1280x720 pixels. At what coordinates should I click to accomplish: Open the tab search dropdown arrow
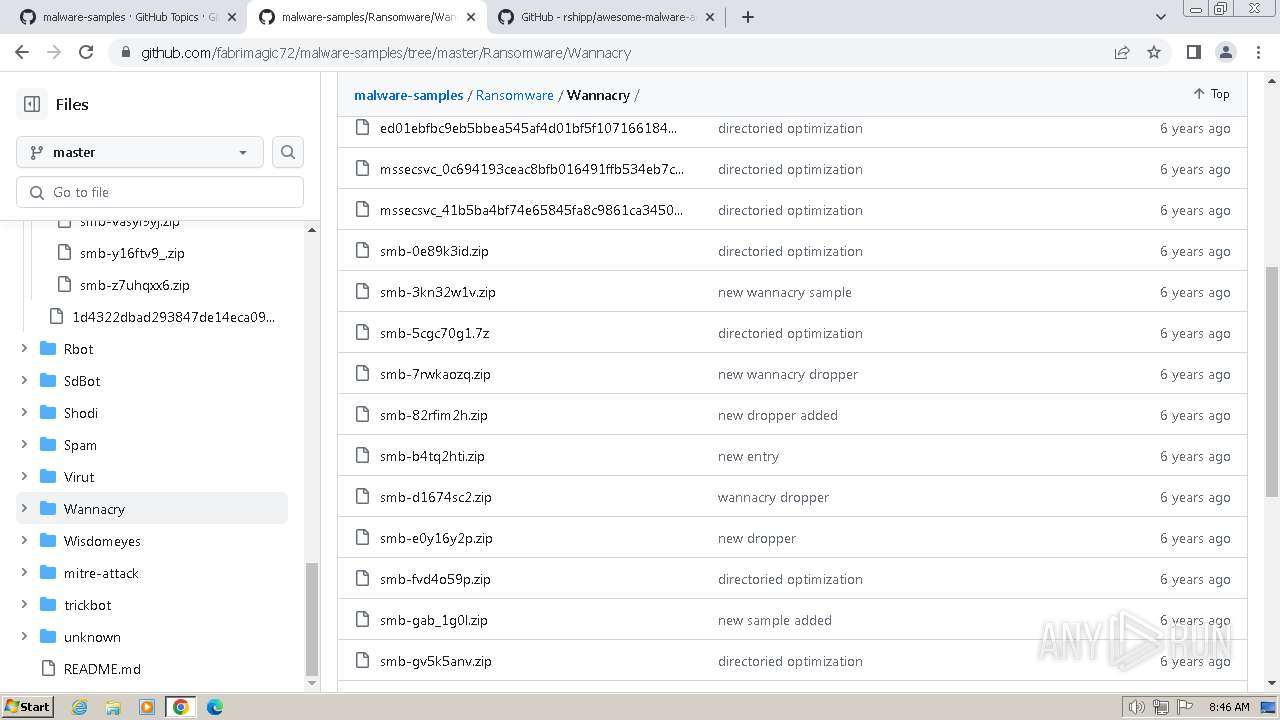(x=1161, y=17)
